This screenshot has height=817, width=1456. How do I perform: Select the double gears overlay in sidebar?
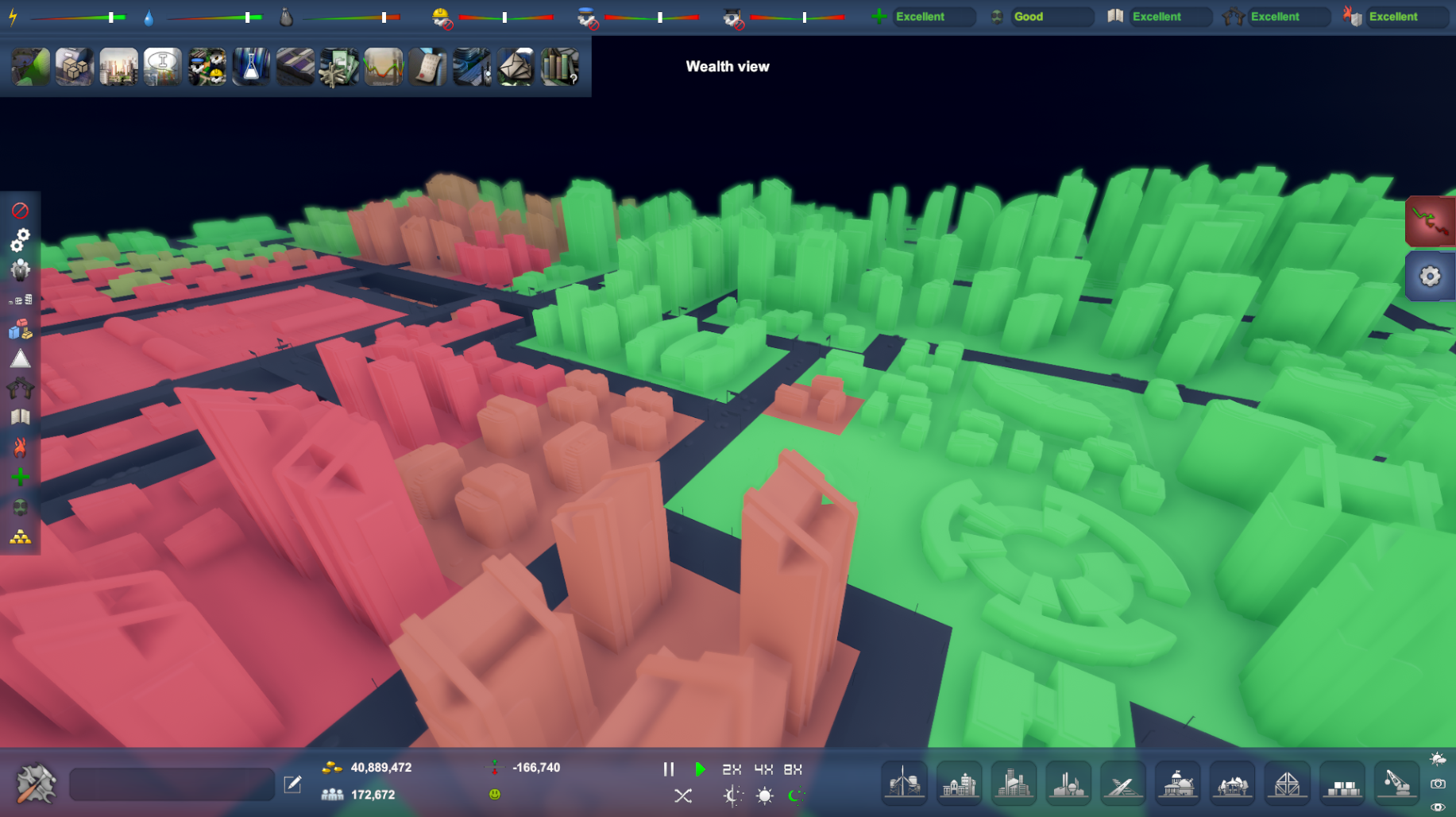(x=20, y=240)
